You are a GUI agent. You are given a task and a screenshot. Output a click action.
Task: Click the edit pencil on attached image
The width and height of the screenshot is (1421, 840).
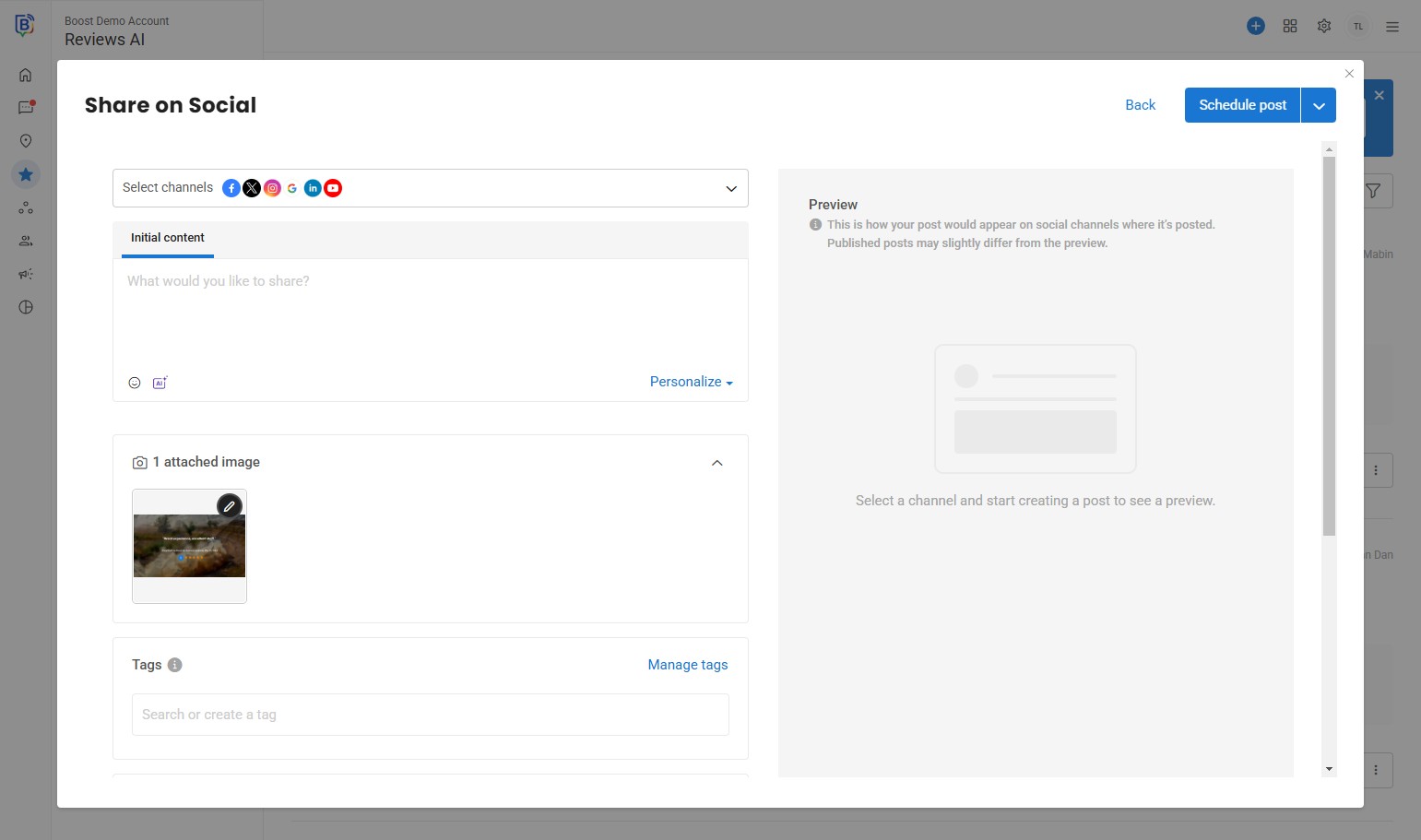click(x=229, y=505)
